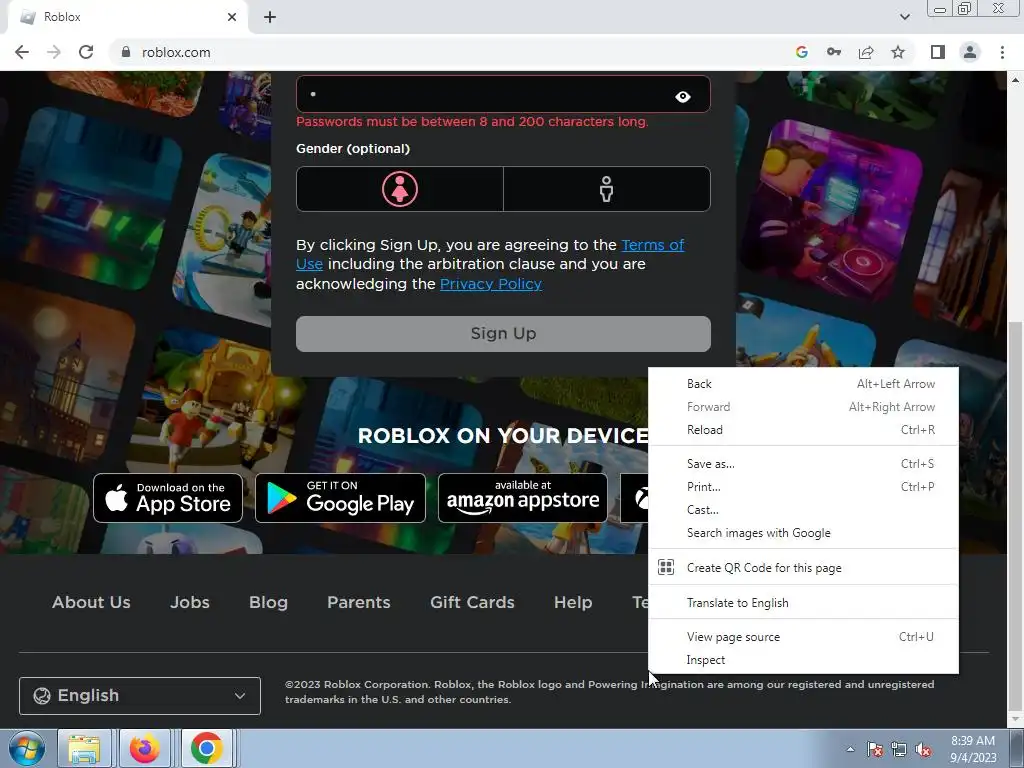Open the Chrome profile avatar icon
This screenshot has width=1024, height=768.
tap(970, 52)
